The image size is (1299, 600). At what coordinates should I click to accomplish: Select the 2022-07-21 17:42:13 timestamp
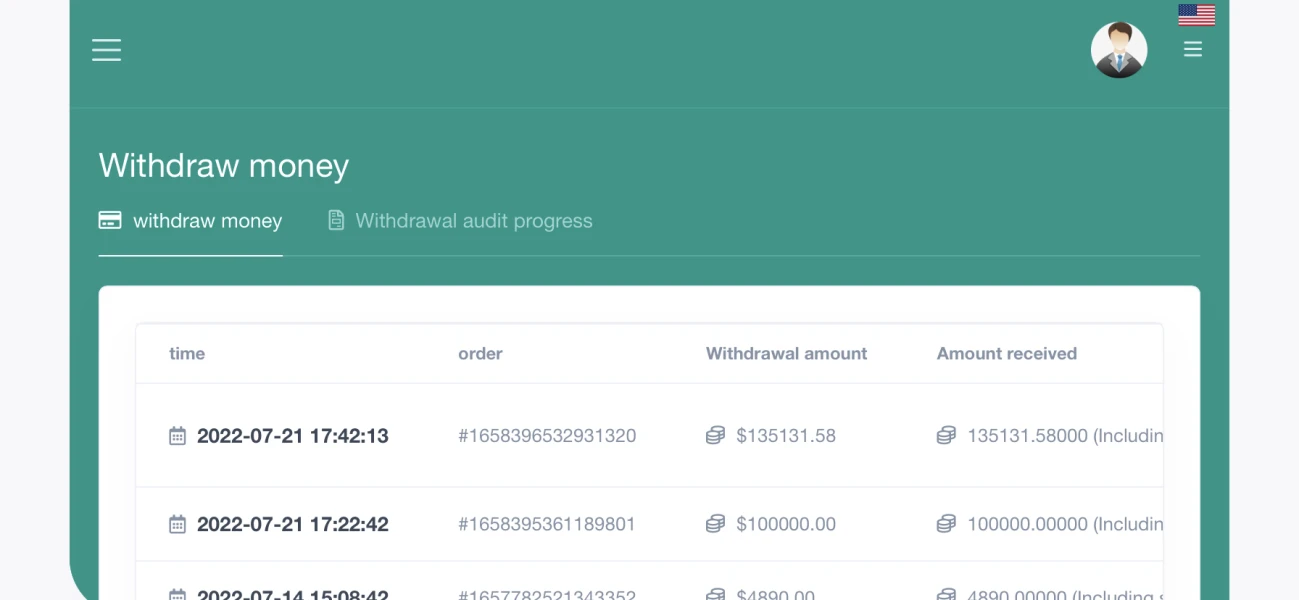(x=292, y=436)
